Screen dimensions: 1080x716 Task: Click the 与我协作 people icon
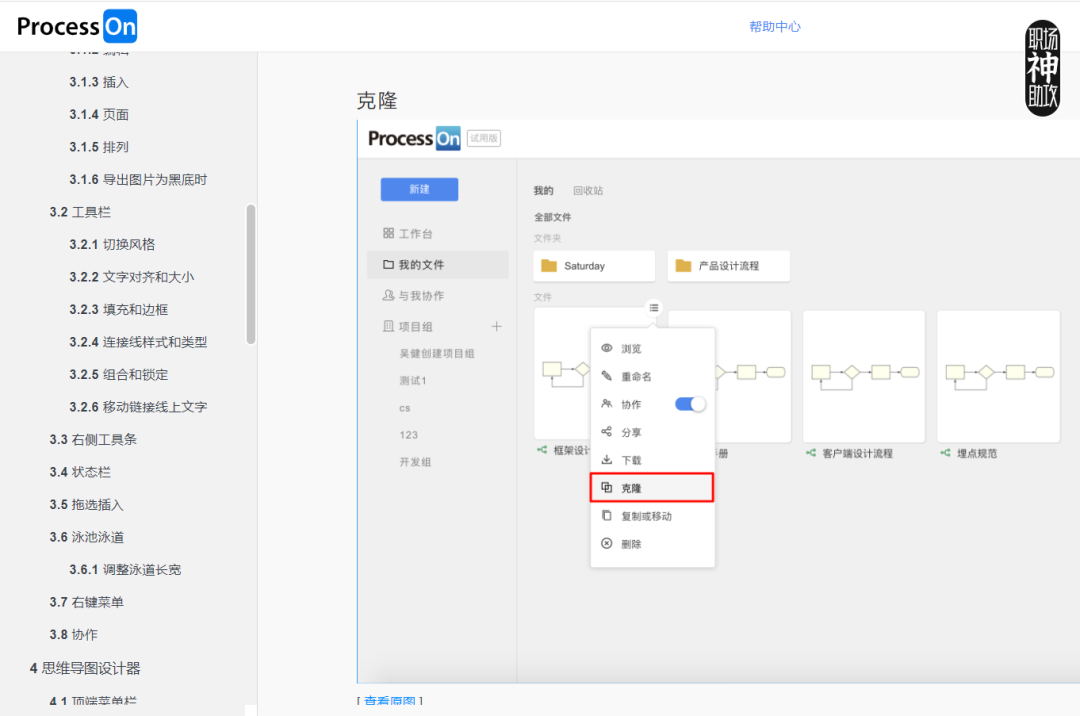click(388, 295)
